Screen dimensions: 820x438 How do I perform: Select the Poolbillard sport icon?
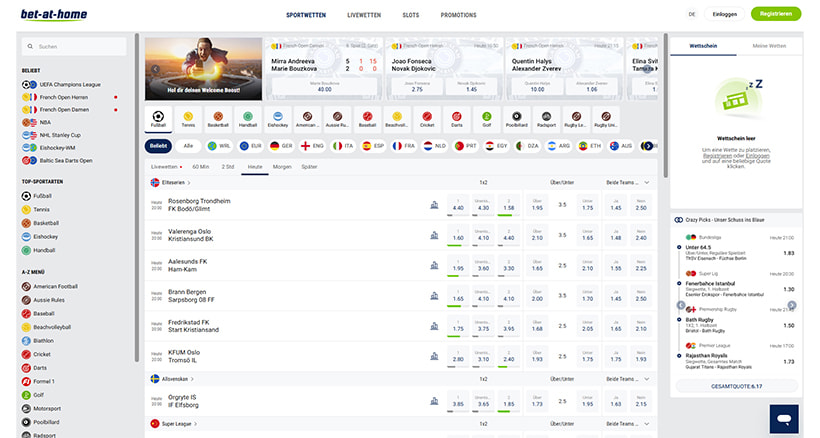click(x=517, y=119)
